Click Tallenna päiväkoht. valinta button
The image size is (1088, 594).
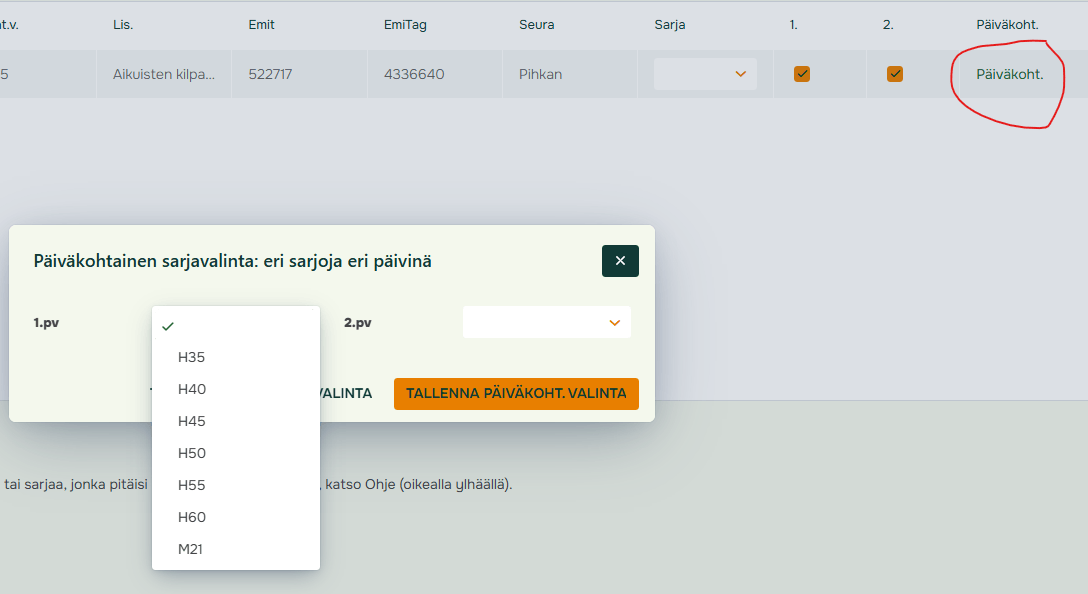coord(516,393)
